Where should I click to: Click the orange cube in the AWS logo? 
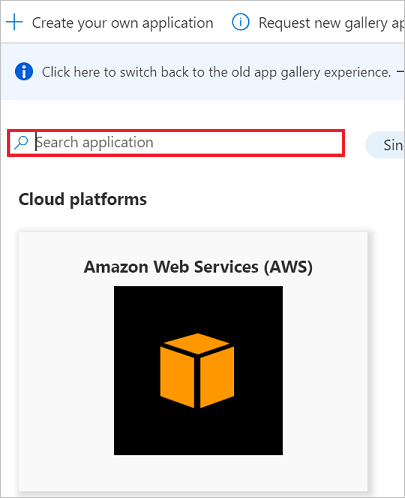tap(197, 370)
